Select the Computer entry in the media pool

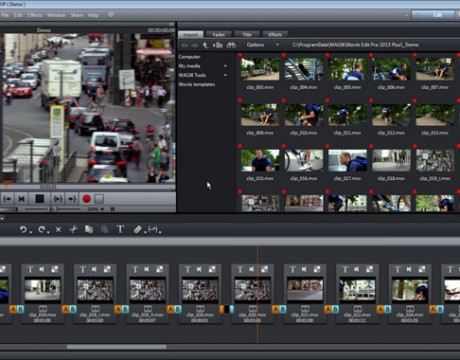(x=189, y=57)
